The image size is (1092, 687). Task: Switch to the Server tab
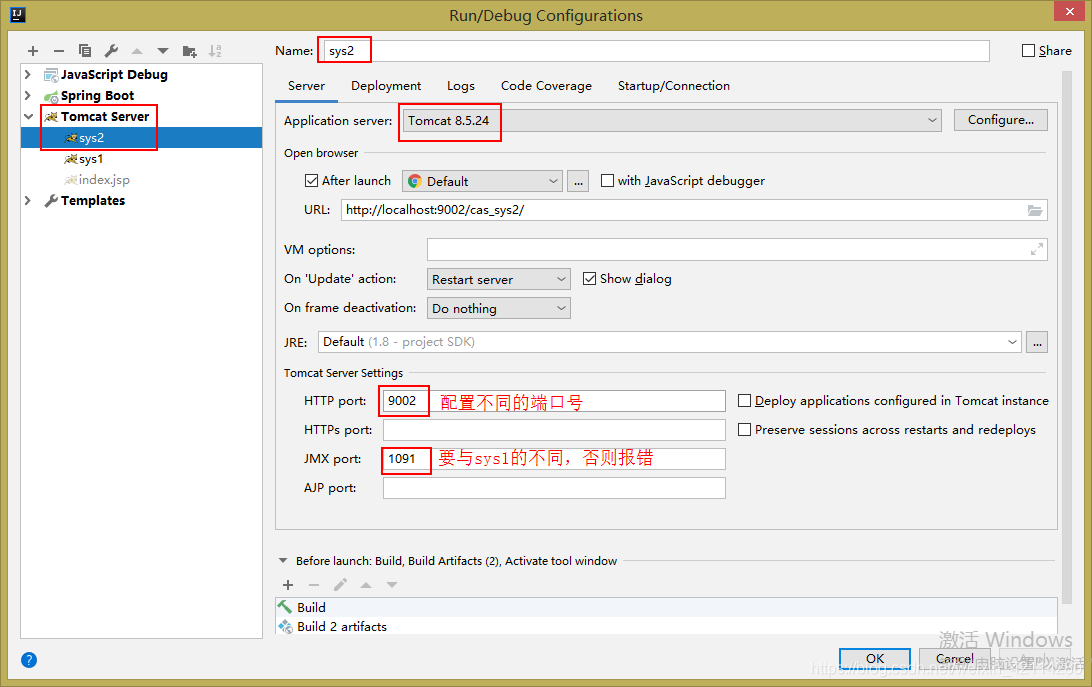306,86
